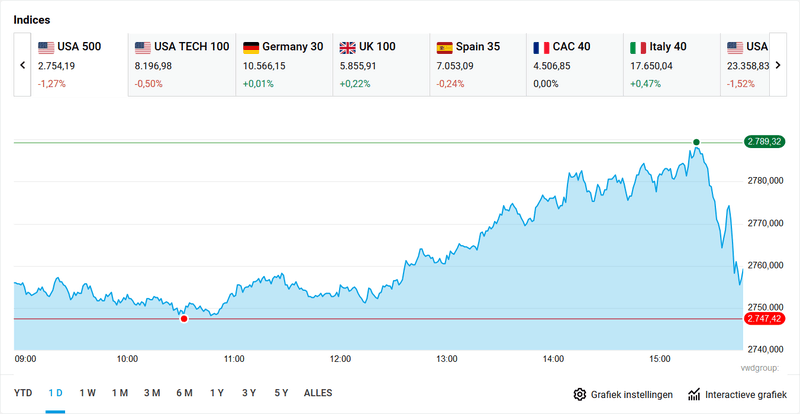Switch chart to 5 Y range
This screenshot has width=800, height=414.
click(x=281, y=393)
